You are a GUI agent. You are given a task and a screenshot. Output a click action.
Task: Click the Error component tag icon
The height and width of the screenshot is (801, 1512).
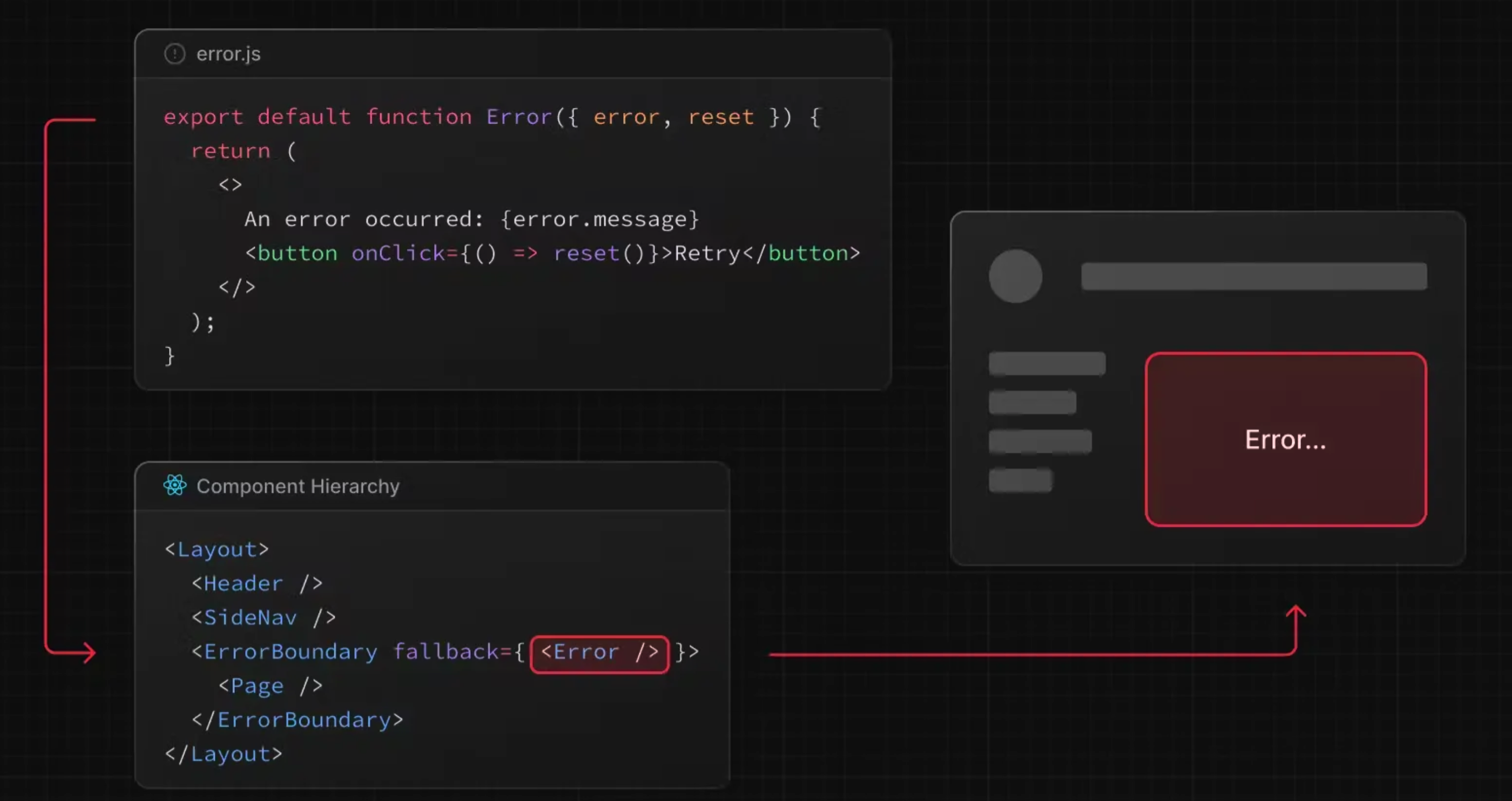tap(598, 652)
